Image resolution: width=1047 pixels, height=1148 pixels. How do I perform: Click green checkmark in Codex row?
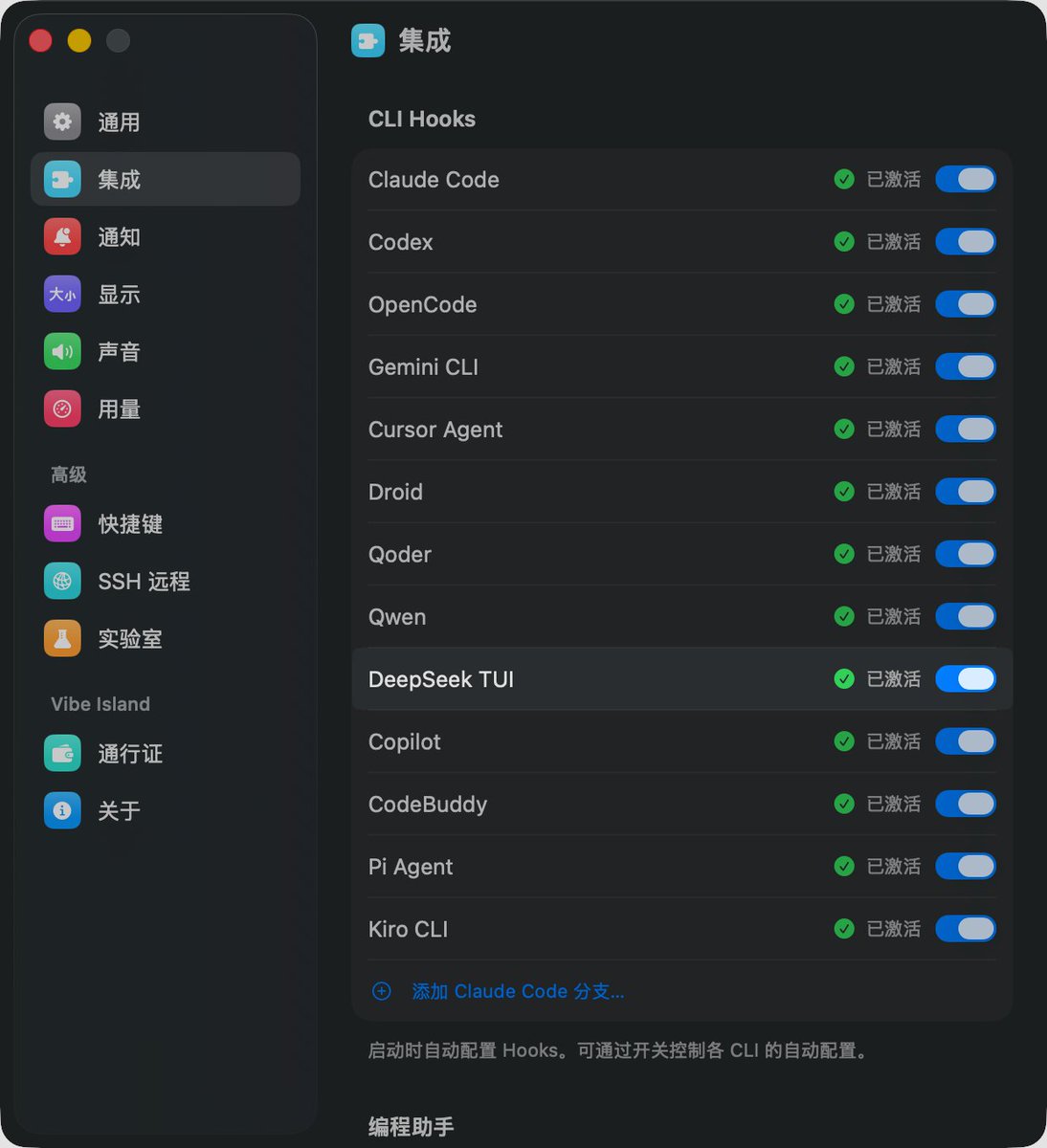[844, 241]
